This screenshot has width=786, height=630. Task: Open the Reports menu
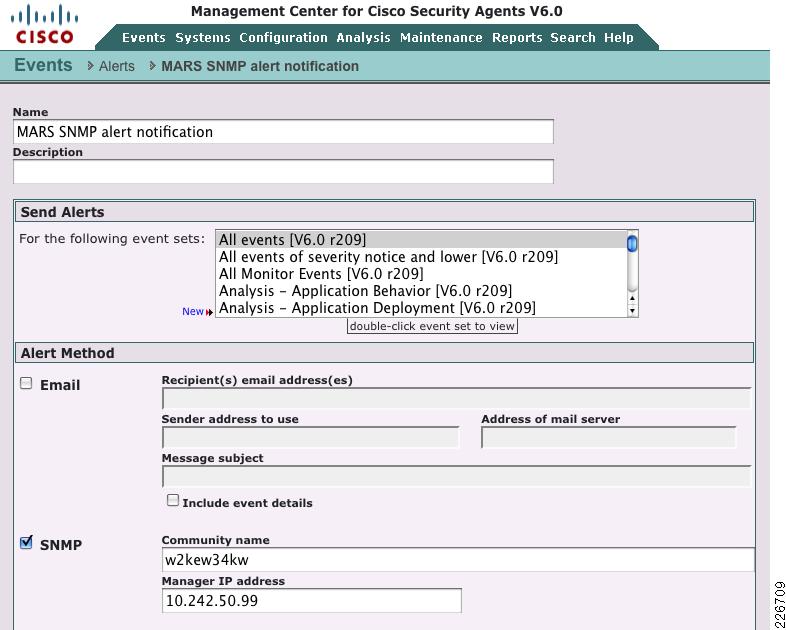(517, 38)
